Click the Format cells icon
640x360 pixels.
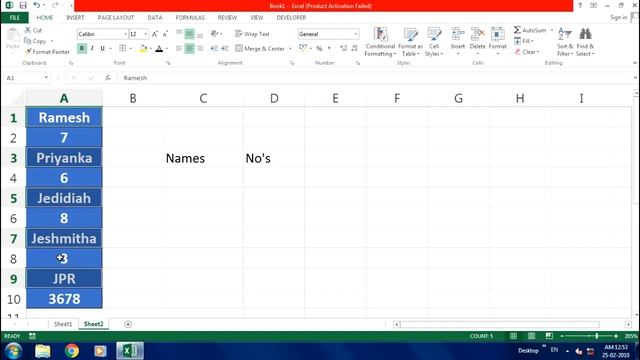coord(498,35)
